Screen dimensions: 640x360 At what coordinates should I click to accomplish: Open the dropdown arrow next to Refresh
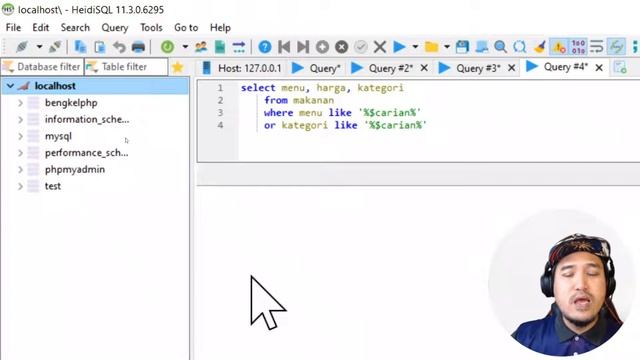[x=185, y=47]
